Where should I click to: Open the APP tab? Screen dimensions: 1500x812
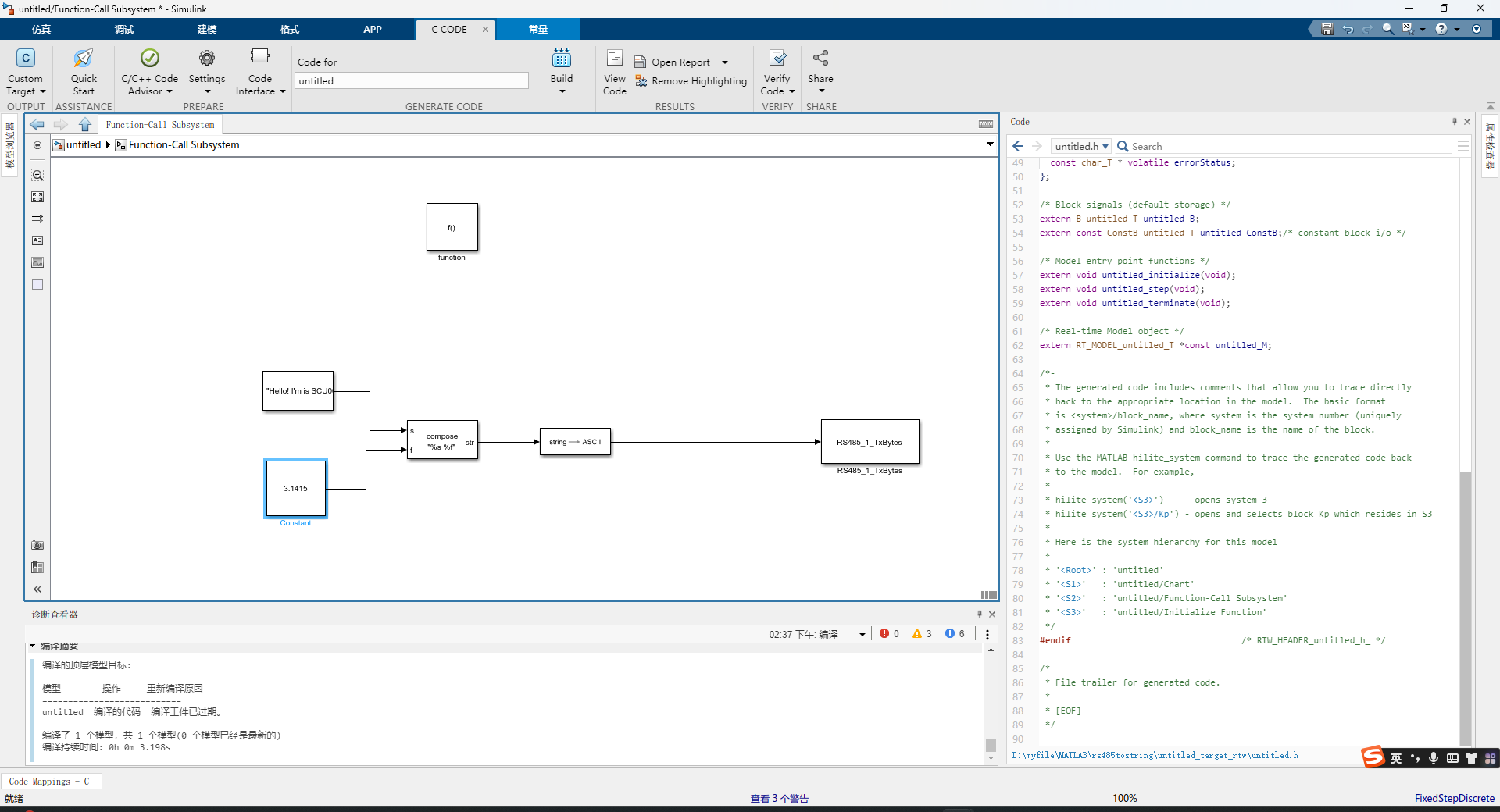373,29
